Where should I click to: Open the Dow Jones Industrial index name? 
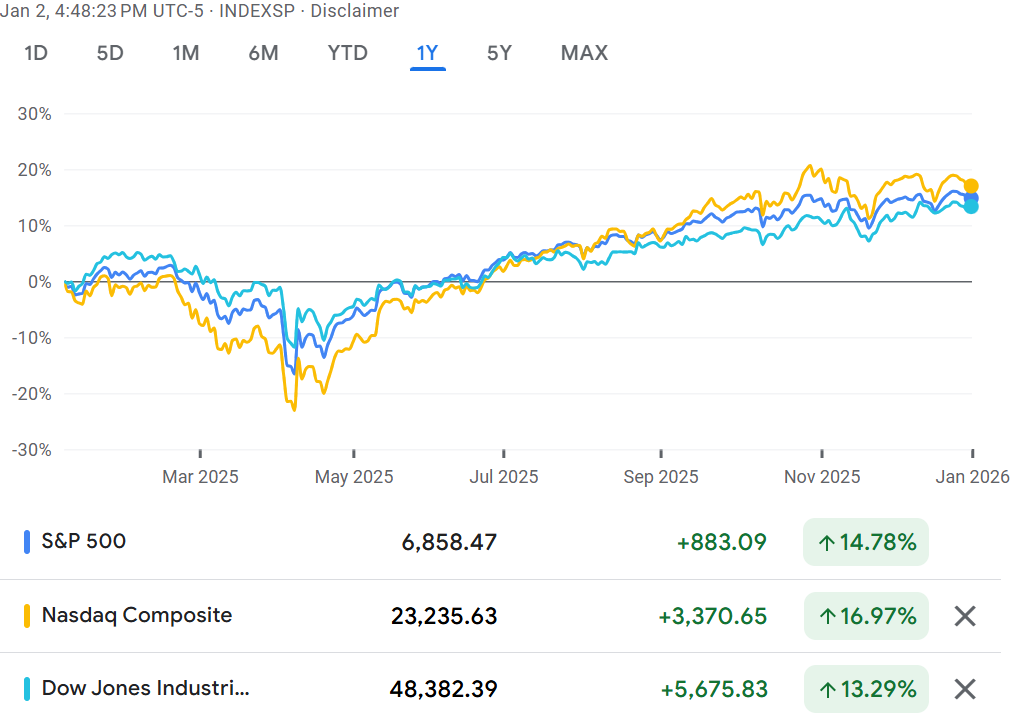click(145, 689)
